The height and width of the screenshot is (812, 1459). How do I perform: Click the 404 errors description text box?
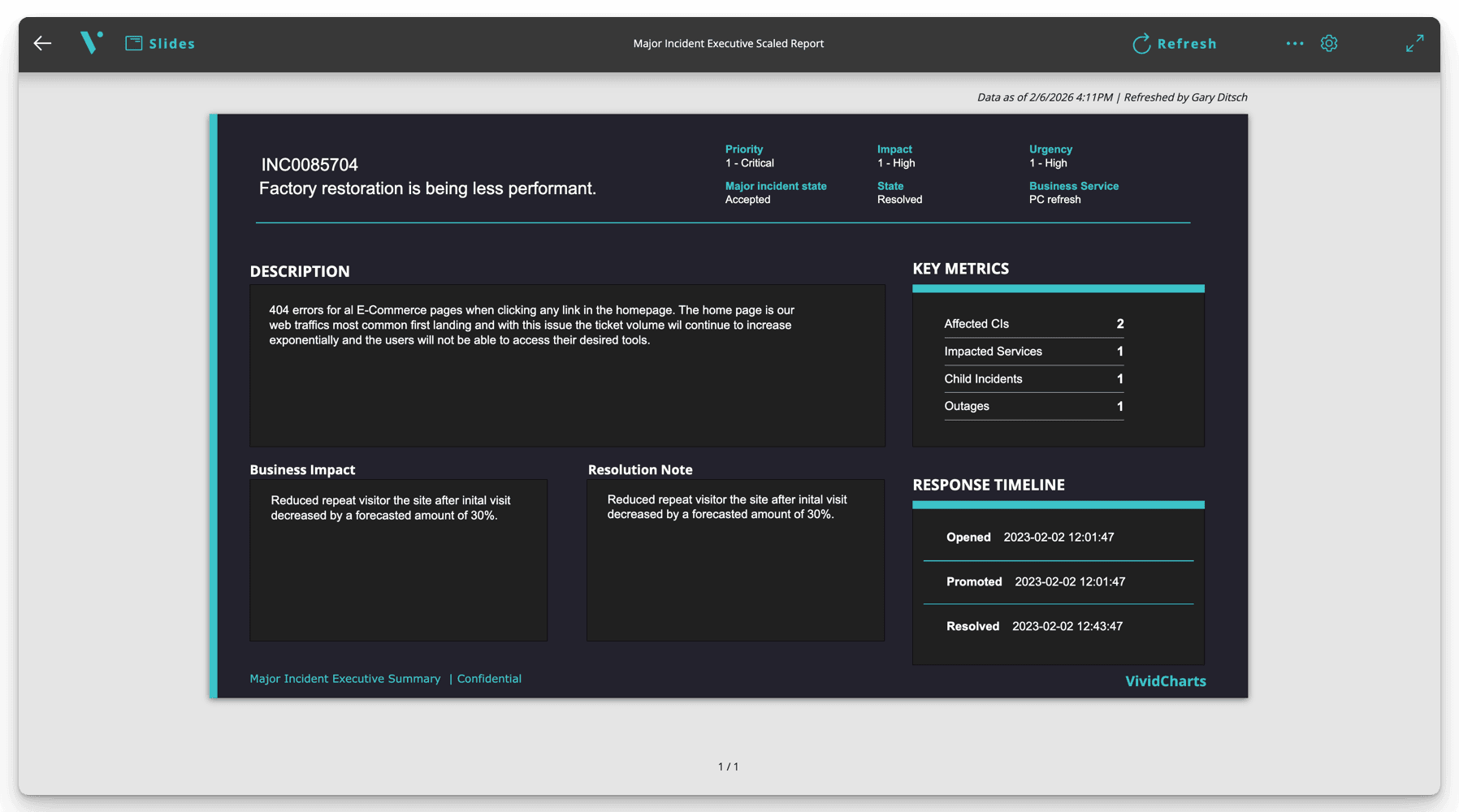567,365
